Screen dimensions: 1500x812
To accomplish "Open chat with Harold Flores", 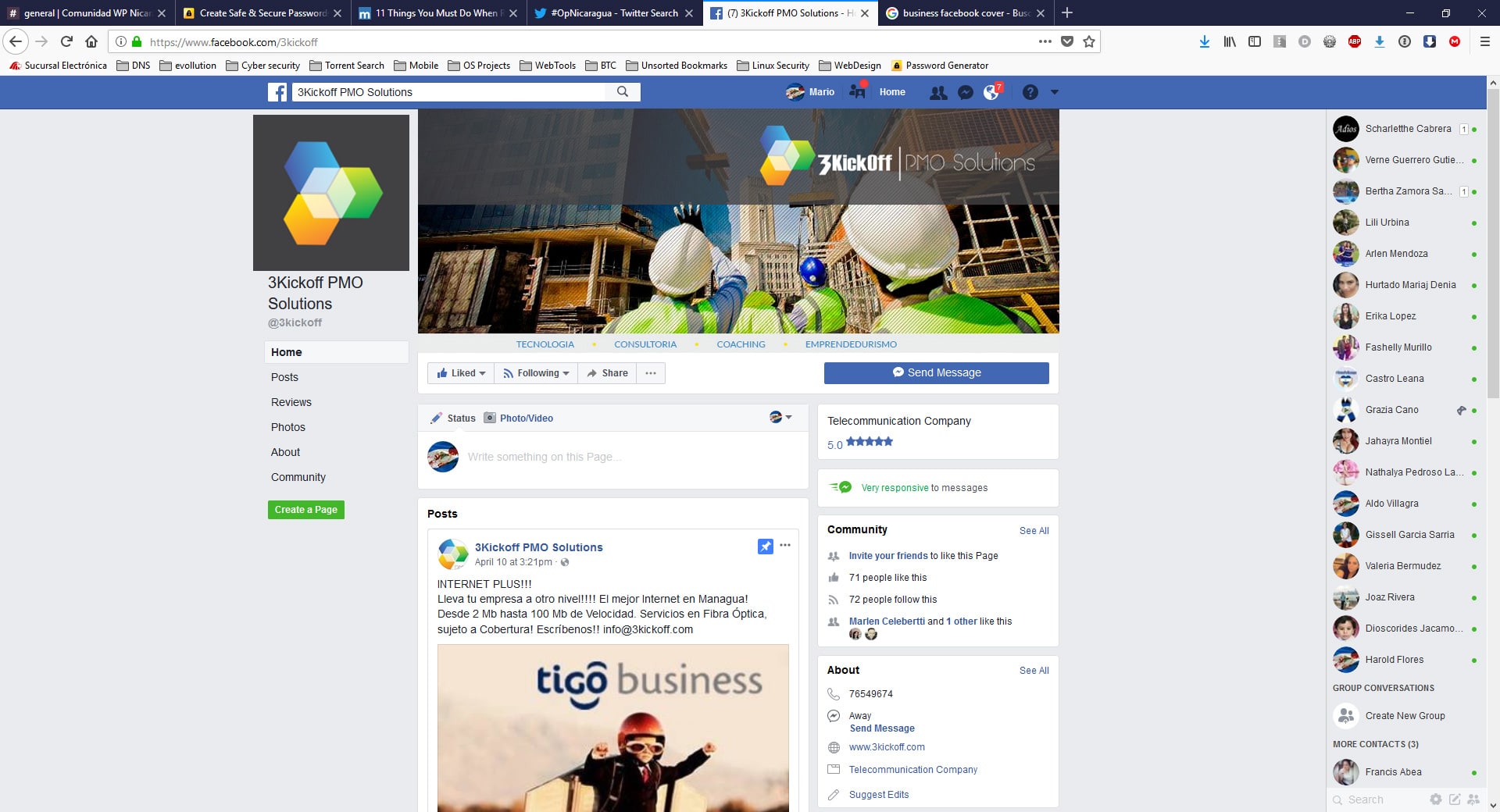I will (1404, 660).
